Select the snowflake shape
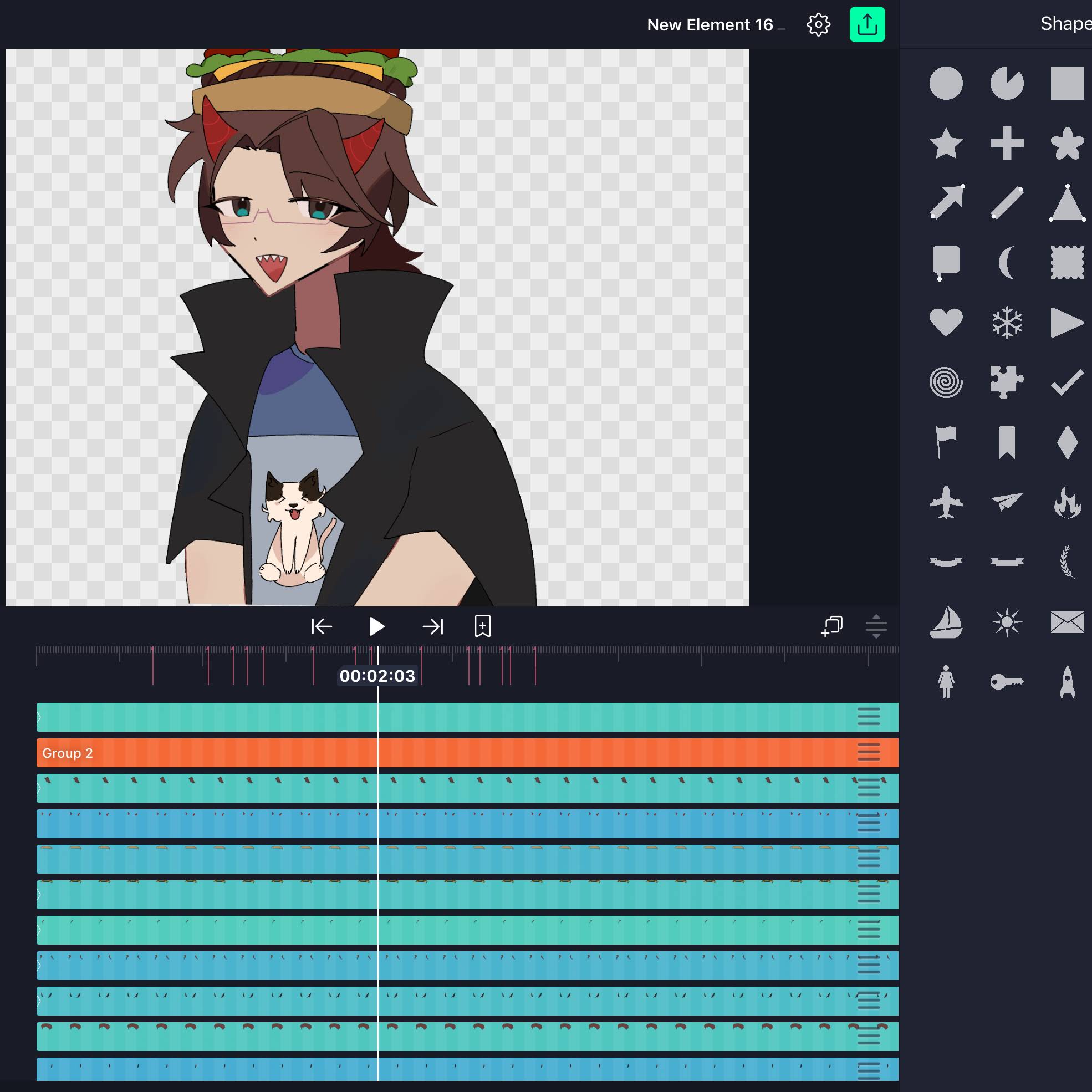 pyautogui.click(x=1007, y=323)
